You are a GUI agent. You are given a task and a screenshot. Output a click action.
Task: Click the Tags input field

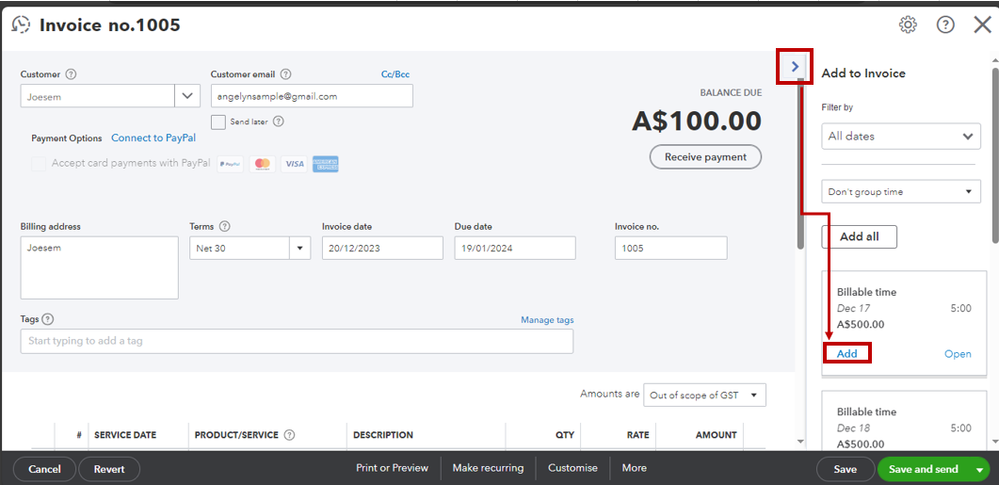pyautogui.click(x=297, y=341)
